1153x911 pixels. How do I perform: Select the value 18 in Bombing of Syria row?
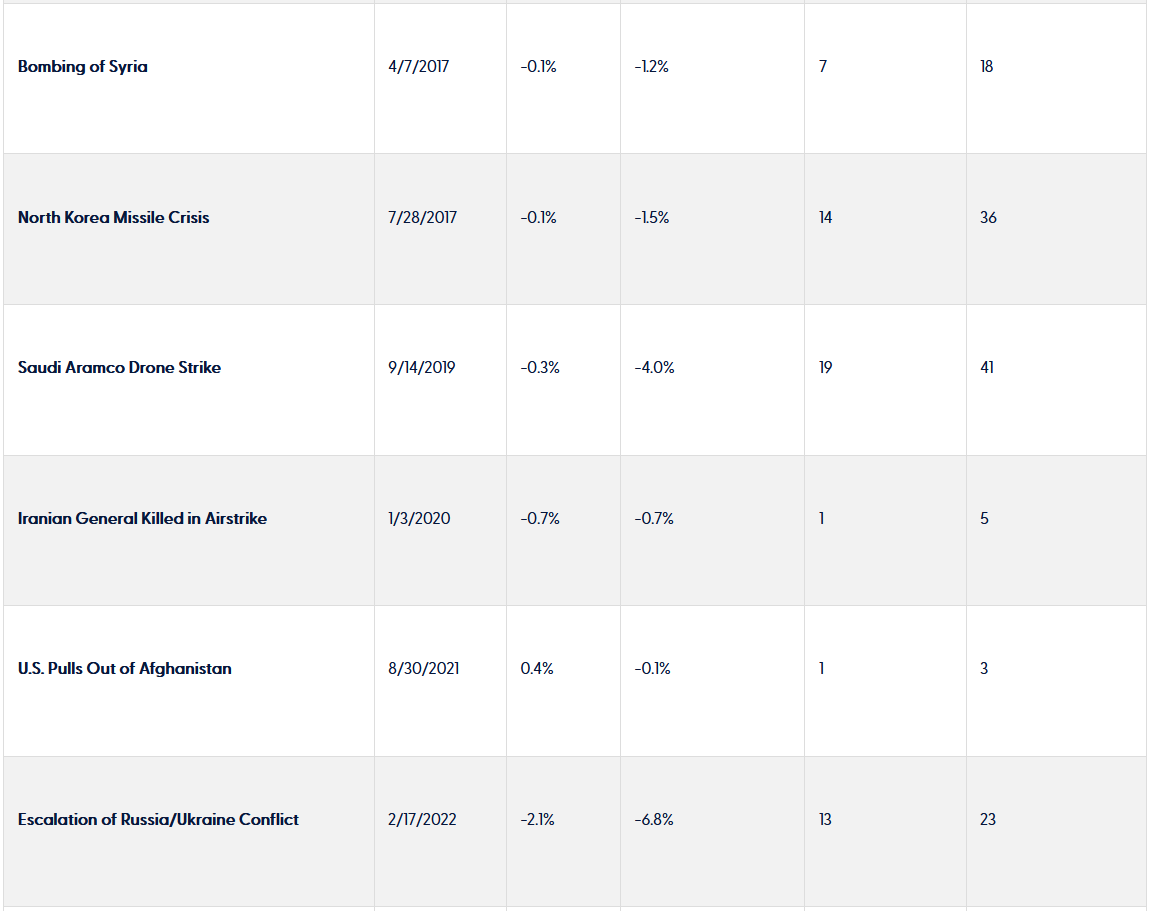point(986,67)
